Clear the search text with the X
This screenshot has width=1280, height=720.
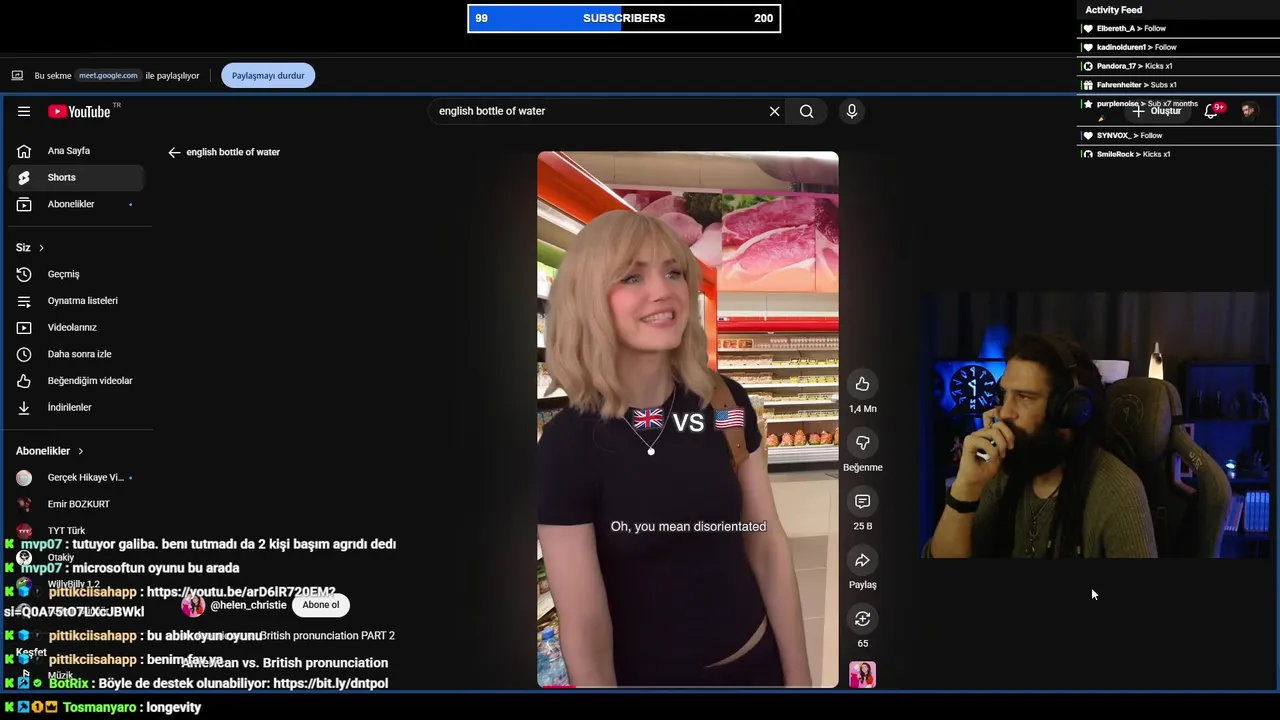tap(774, 111)
